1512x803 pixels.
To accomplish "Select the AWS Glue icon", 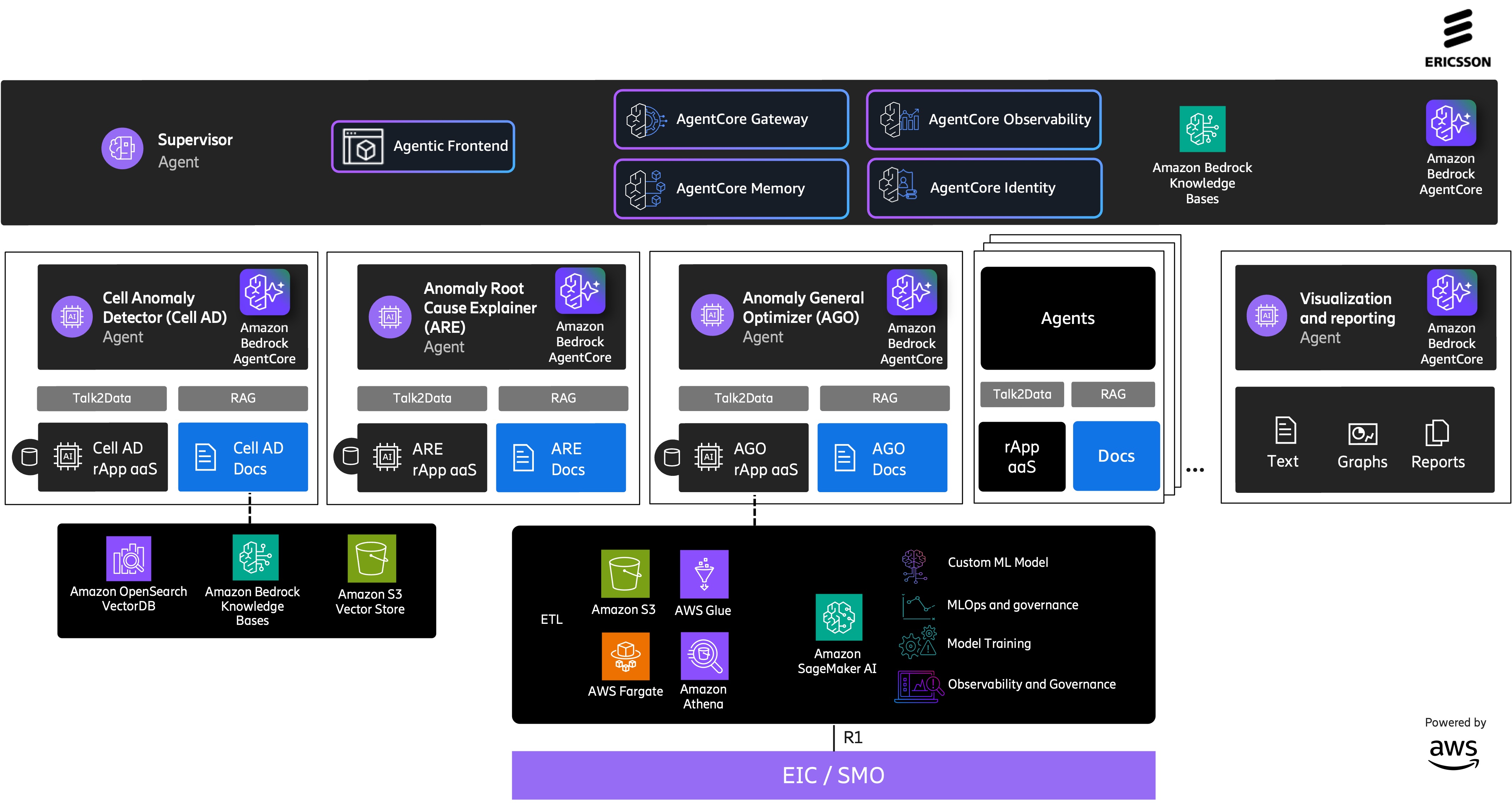I will click(x=704, y=574).
